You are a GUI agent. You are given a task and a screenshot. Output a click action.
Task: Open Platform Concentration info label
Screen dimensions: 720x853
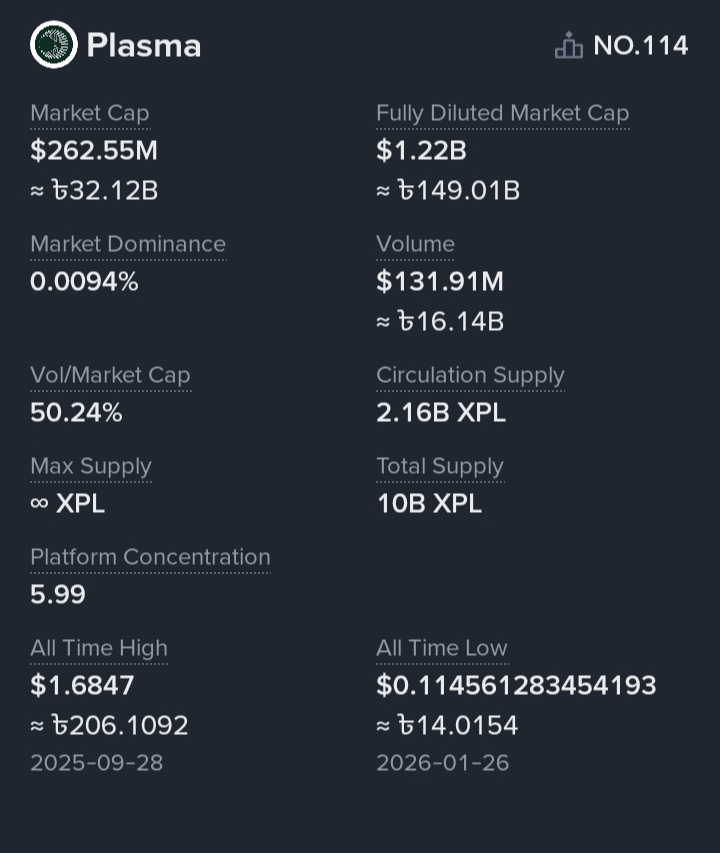click(150, 558)
